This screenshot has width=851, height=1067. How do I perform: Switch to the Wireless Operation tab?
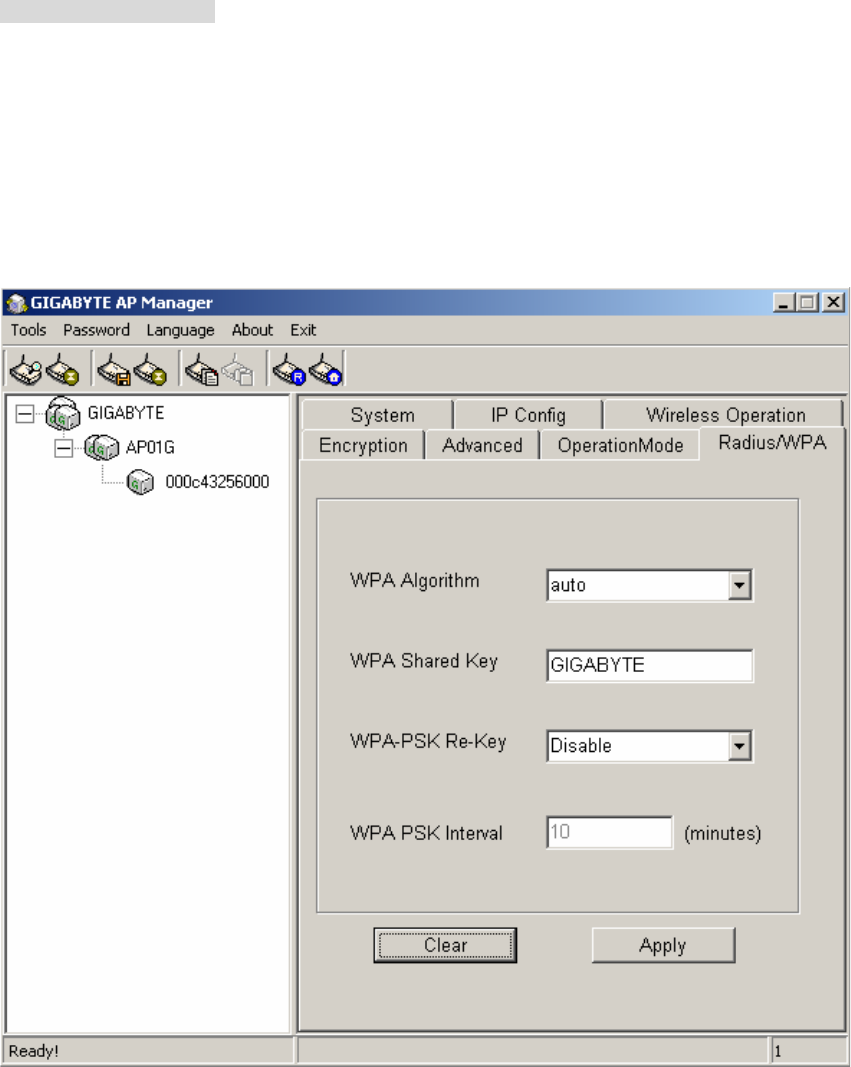pyautogui.click(x=724, y=415)
